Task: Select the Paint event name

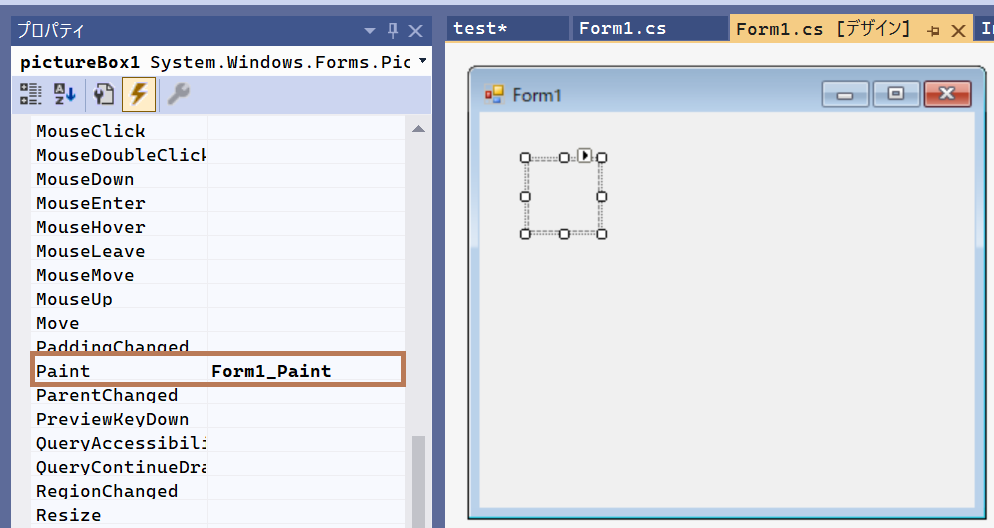Action: (x=63, y=371)
